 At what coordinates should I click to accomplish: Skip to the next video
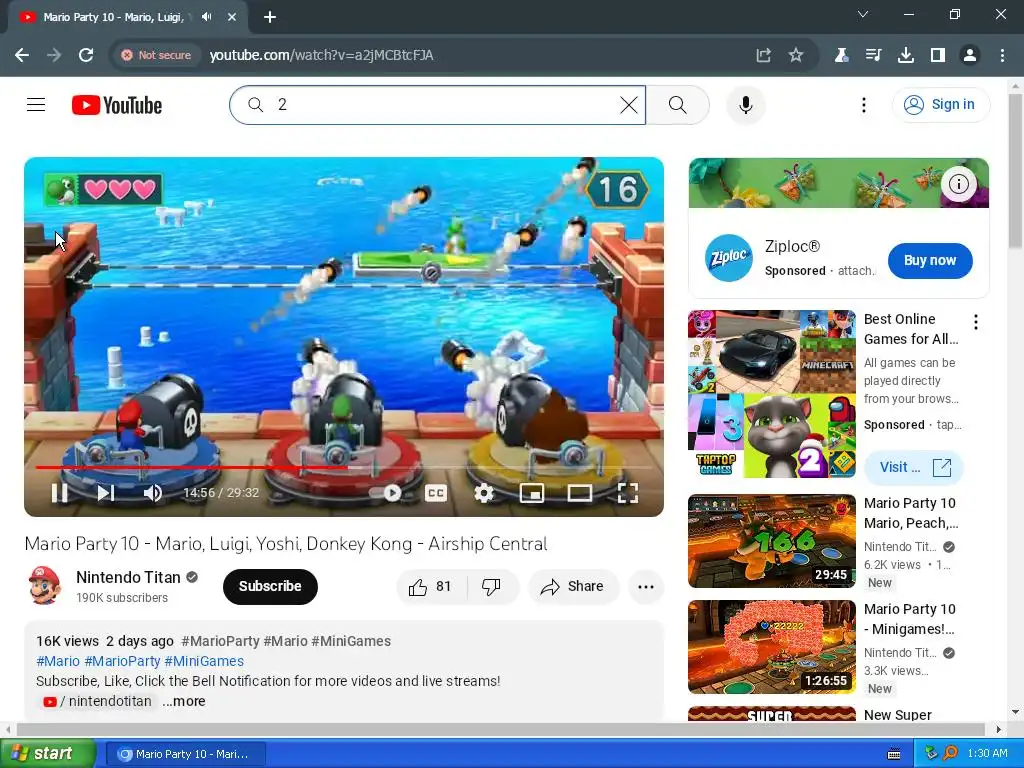[x=106, y=493]
